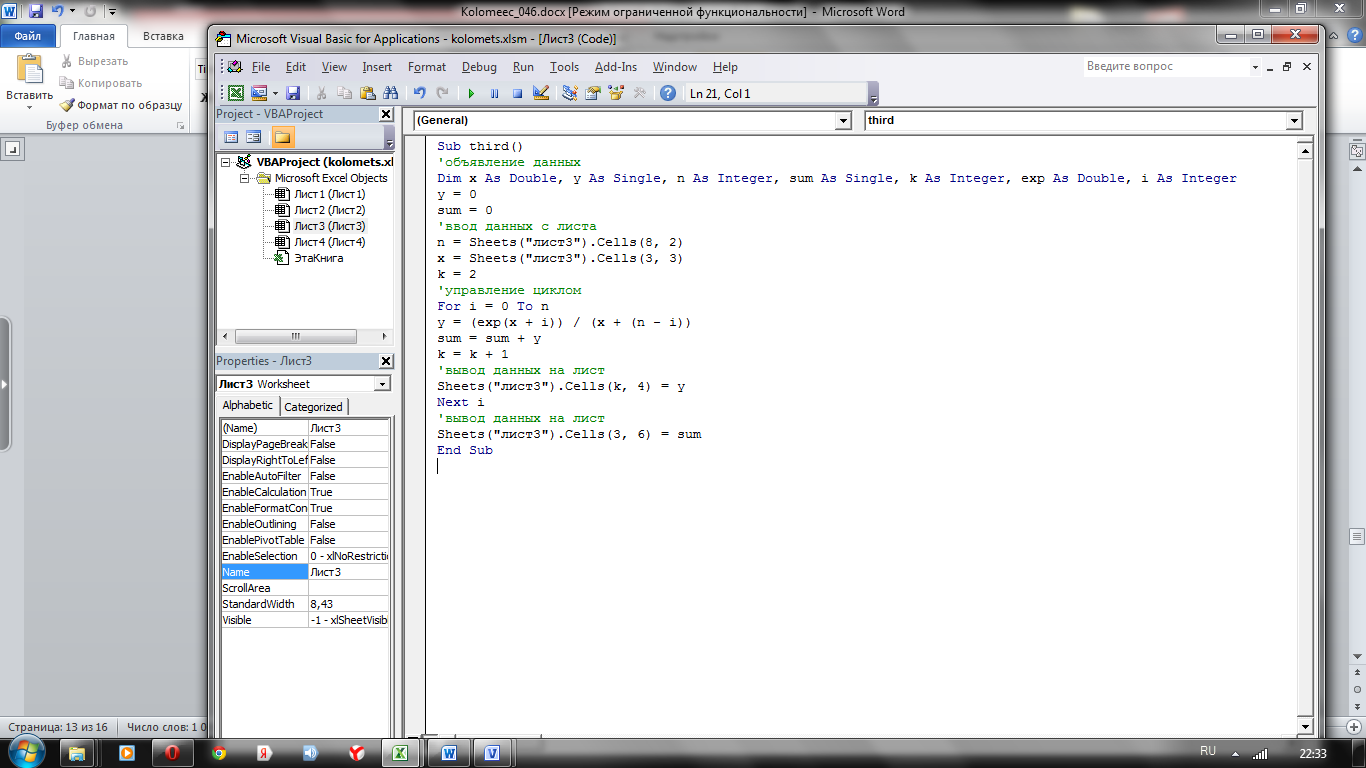1366x768 pixels.
Task: Open the Help menu
Action: point(725,67)
